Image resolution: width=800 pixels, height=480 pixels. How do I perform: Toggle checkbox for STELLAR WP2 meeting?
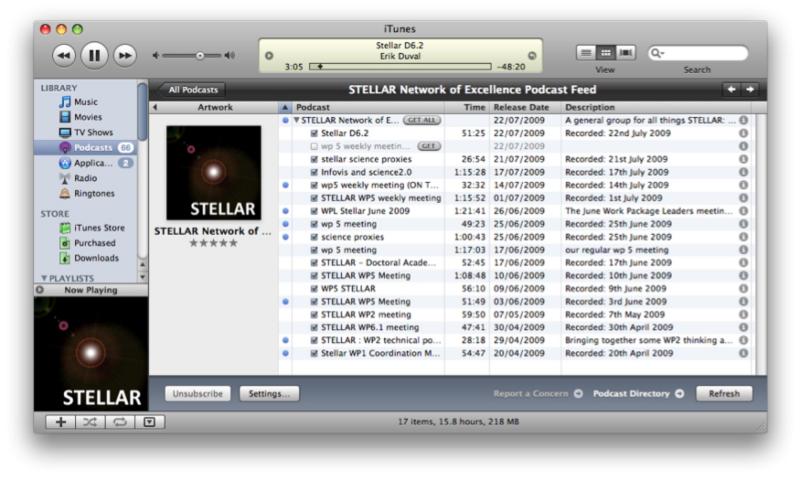pyautogui.click(x=314, y=315)
